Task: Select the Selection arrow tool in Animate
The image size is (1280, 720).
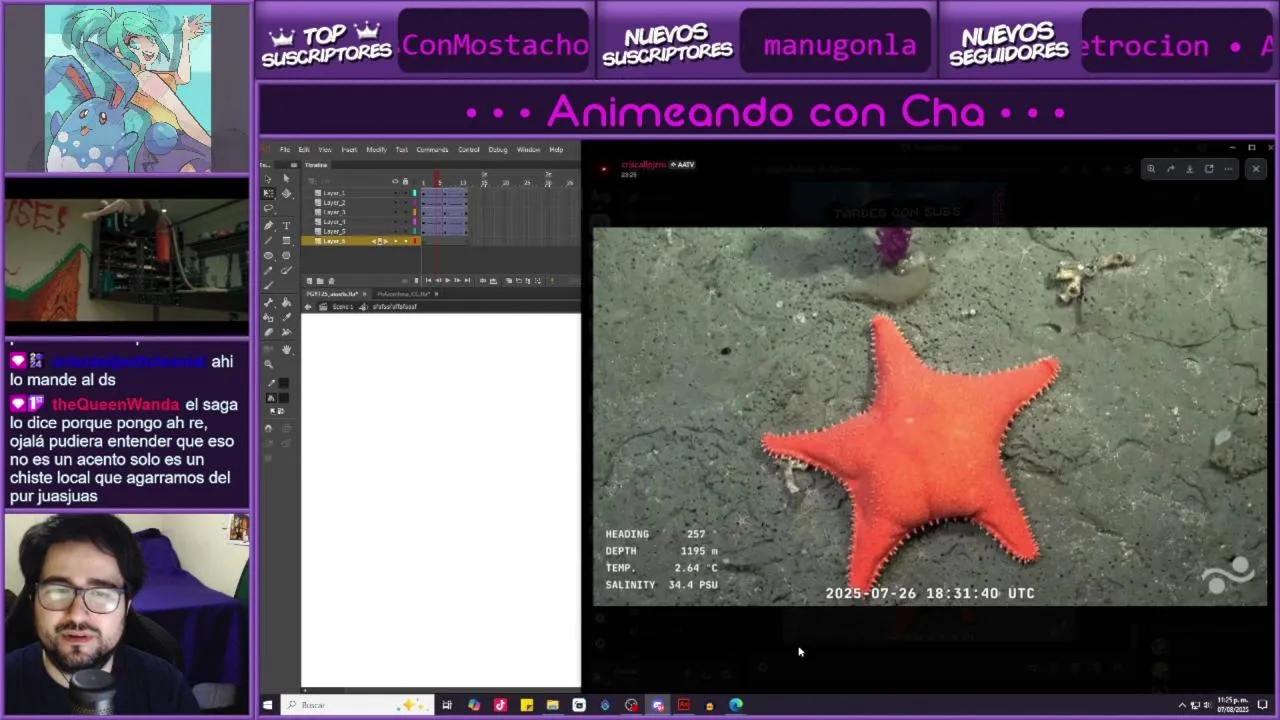Action: pyautogui.click(x=268, y=179)
